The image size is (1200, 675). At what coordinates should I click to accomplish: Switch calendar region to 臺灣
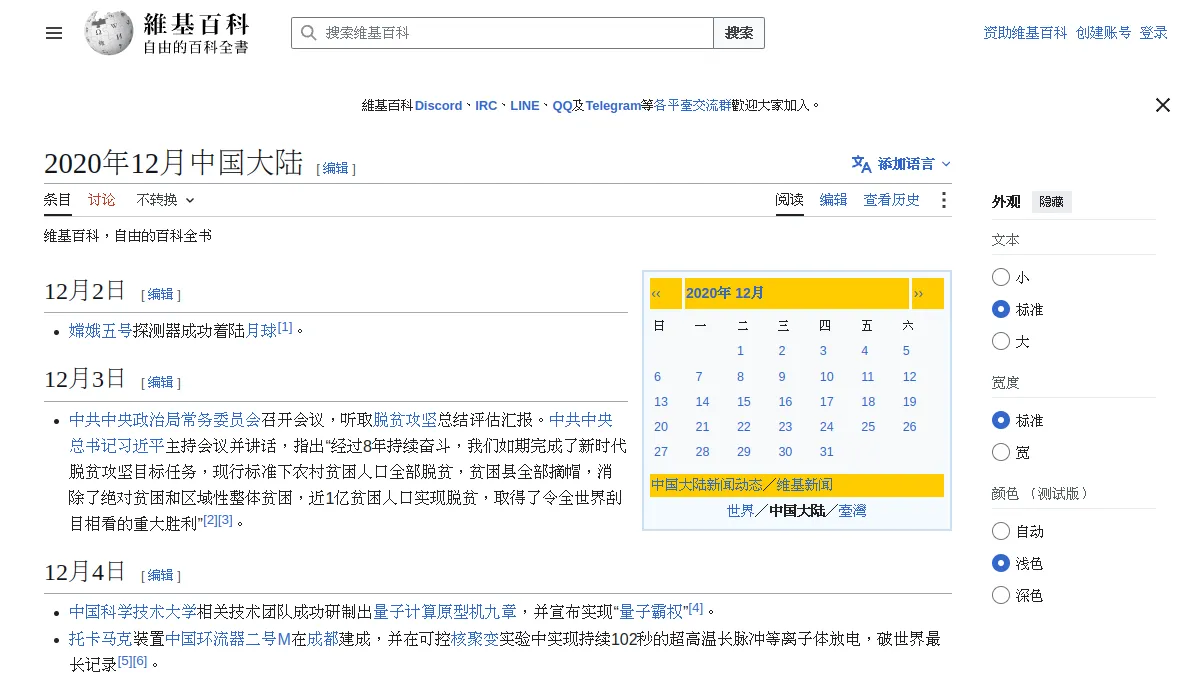point(853,511)
